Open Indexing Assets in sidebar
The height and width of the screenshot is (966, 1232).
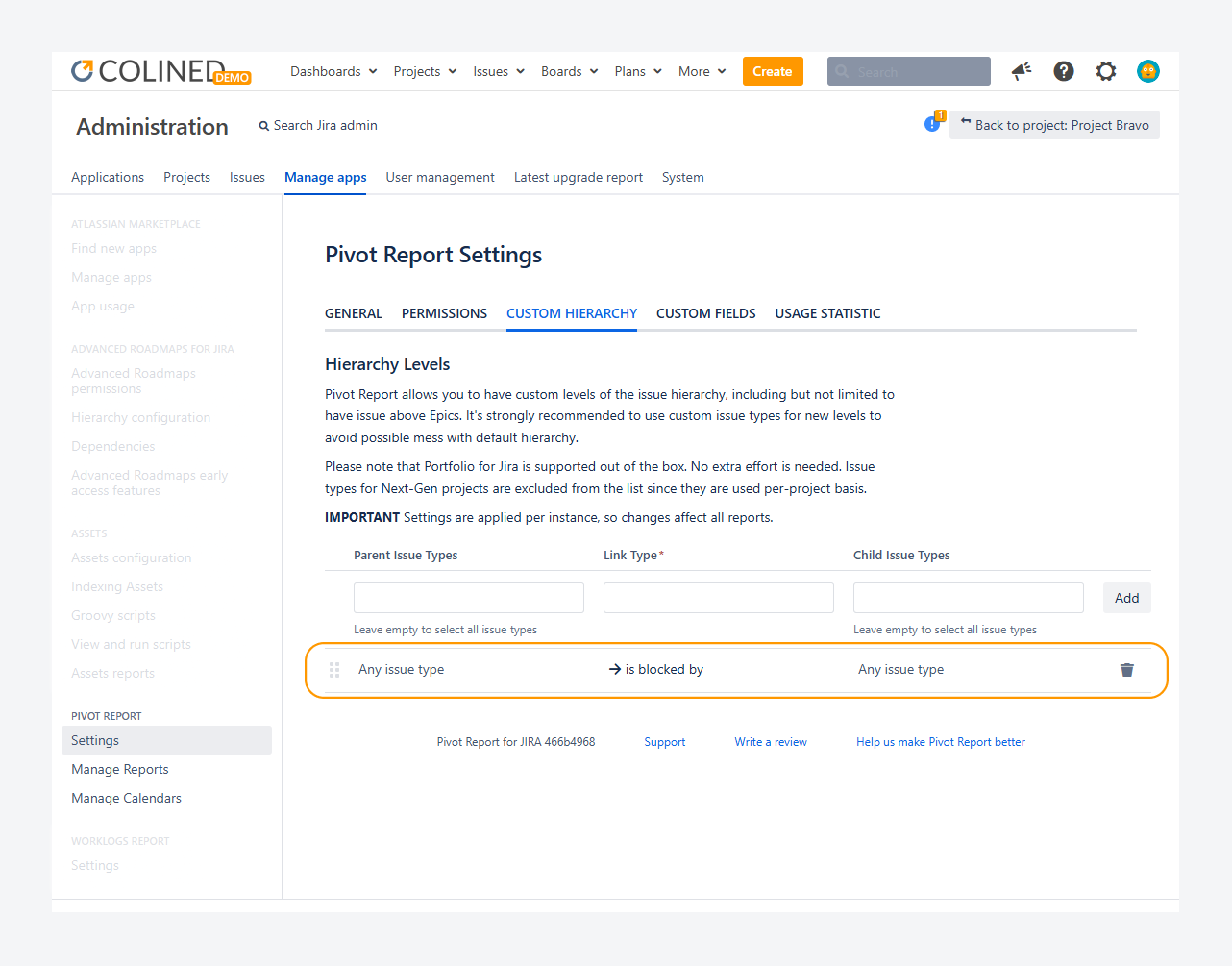point(117,586)
